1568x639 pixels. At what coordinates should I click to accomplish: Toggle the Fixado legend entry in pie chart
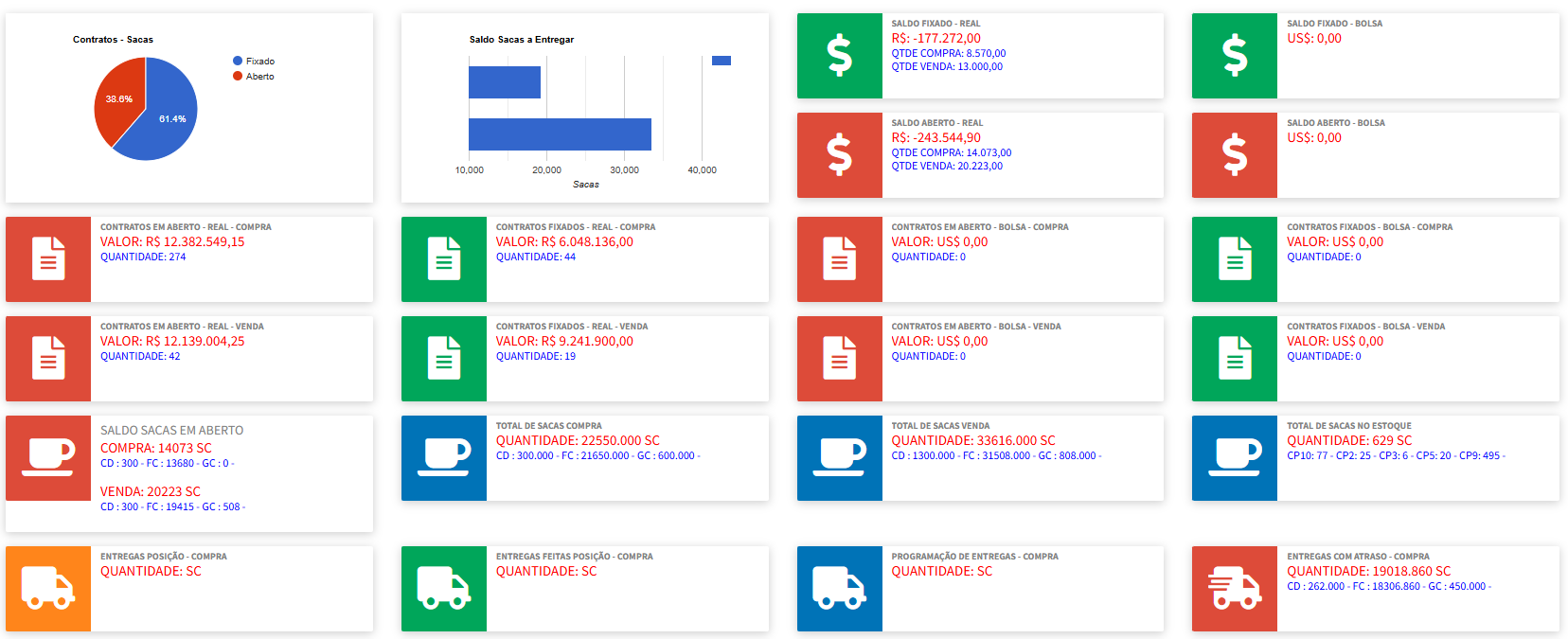pyautogui.click(x=259, y=62)
